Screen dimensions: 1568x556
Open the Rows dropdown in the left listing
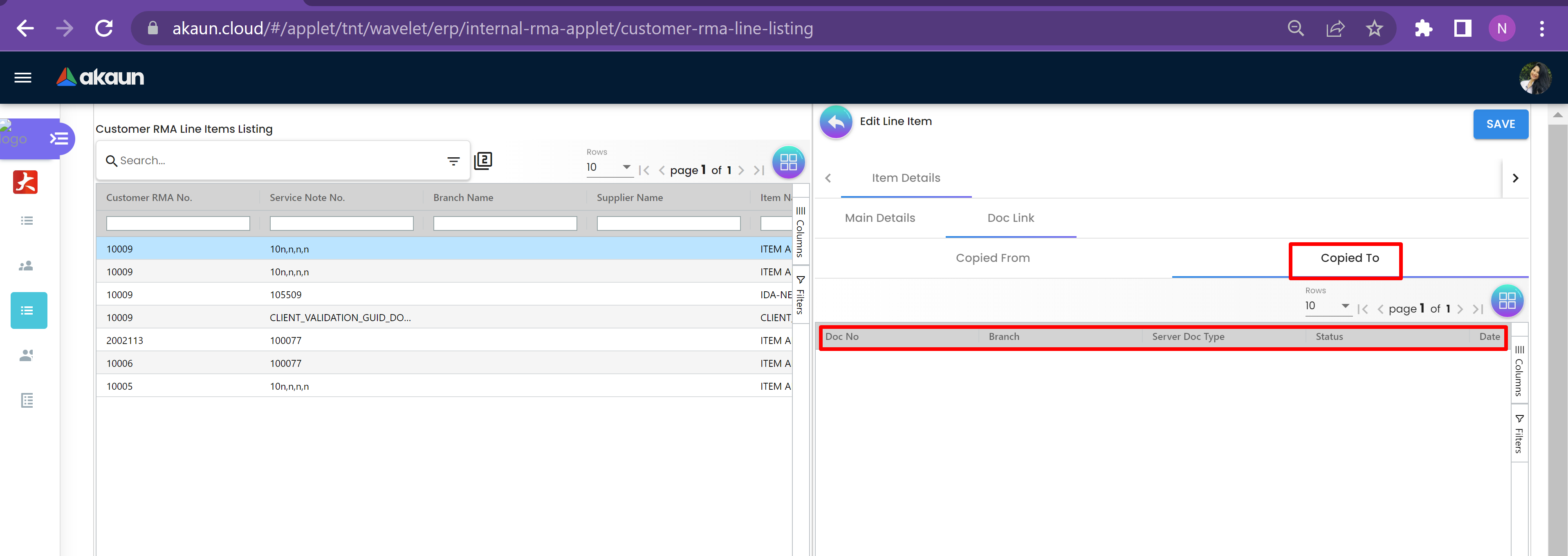609,167
